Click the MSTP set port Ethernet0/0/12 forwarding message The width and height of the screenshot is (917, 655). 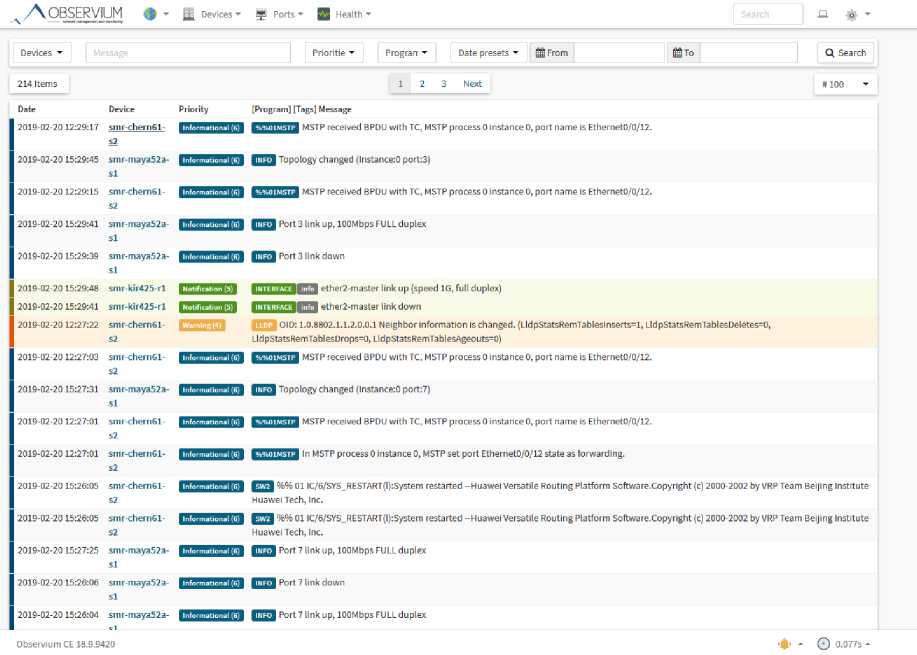[463, 454]
